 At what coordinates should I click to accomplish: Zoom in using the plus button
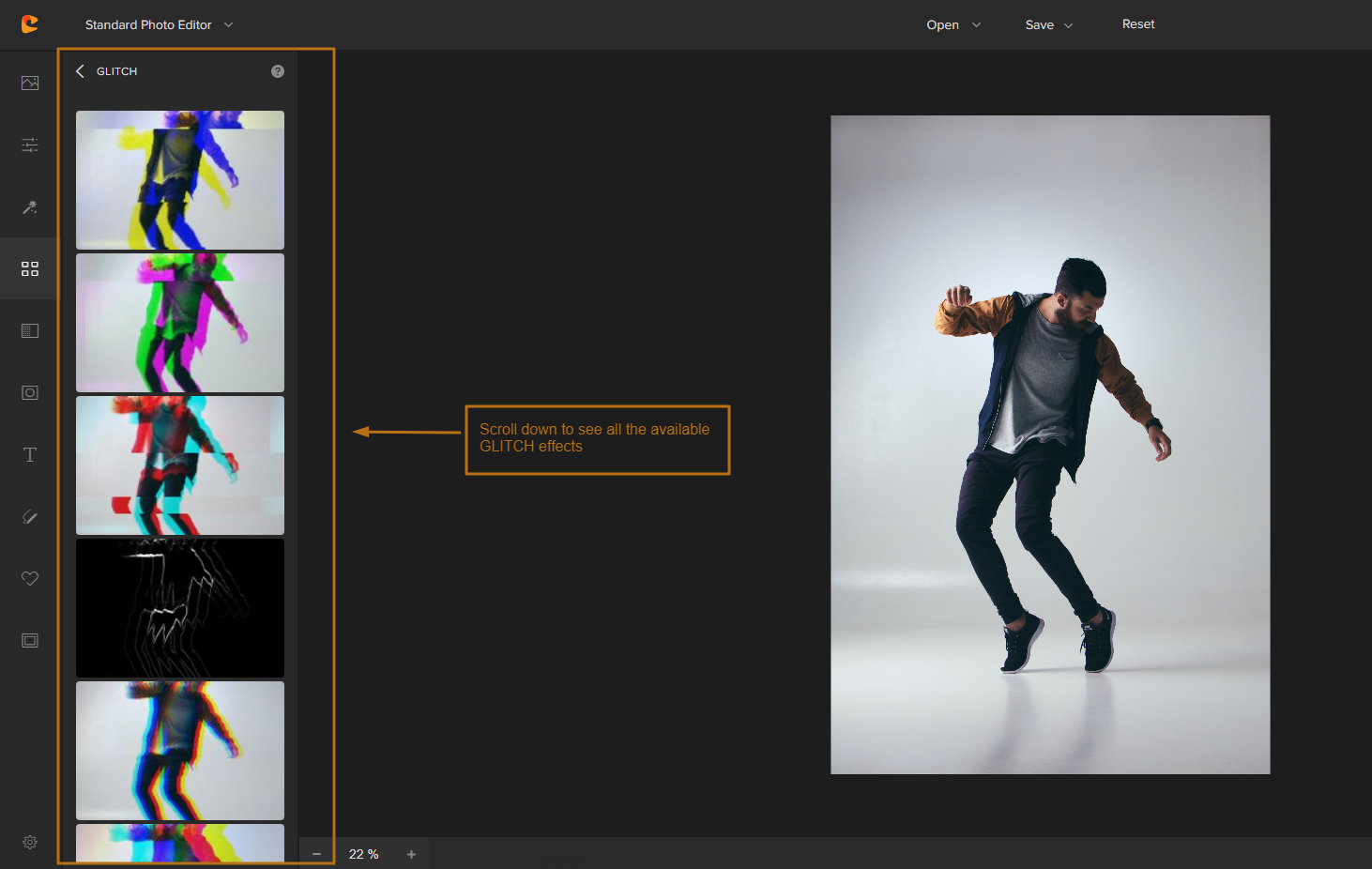coord(411,854)
